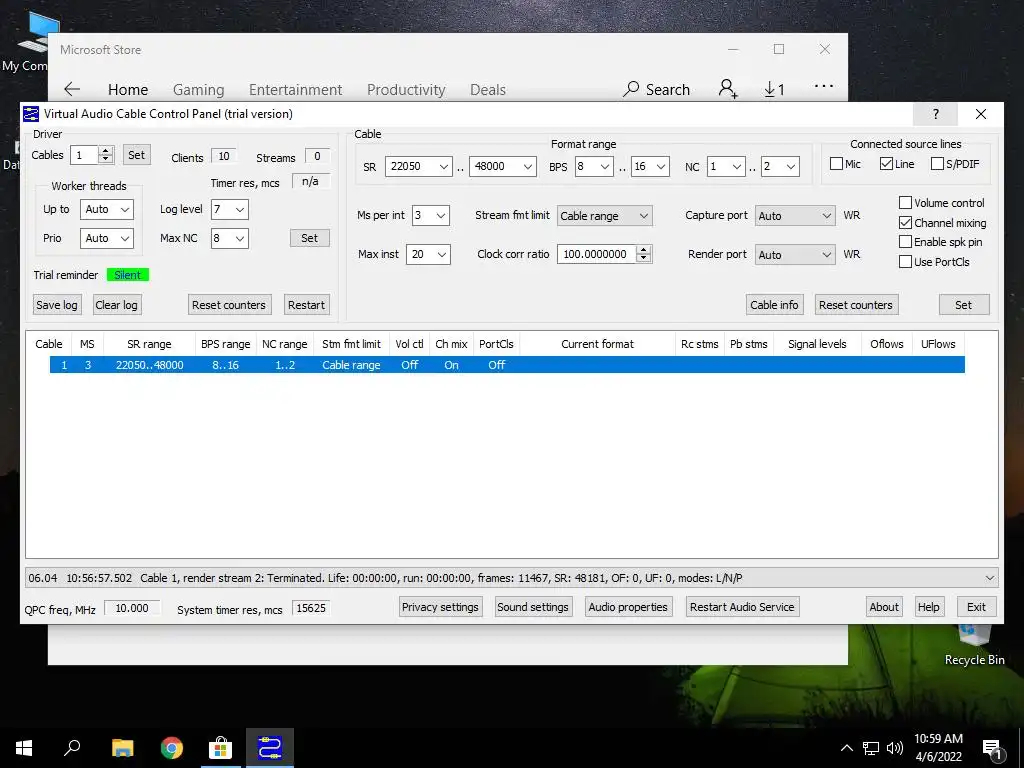Viewport: 1024px width, 768px height.
Task: Check the Enable spk pin option
Action: point(905,242)
